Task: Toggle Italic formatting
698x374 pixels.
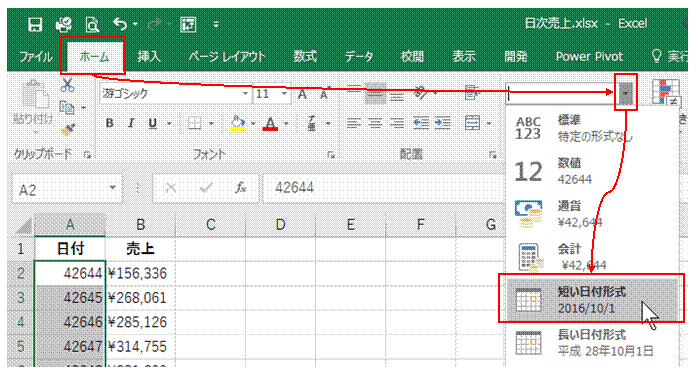Action: (131, 123)
